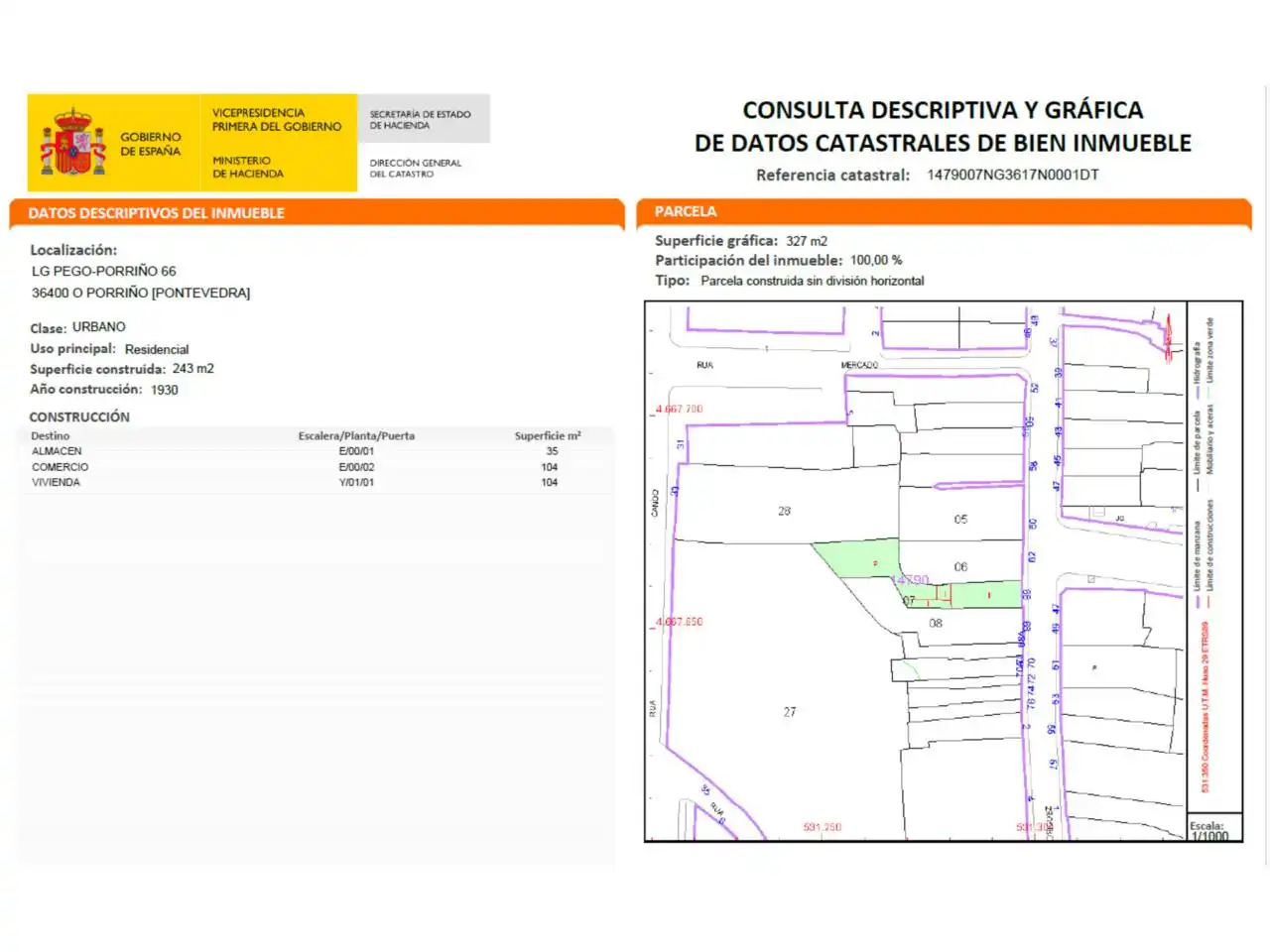Click parcel number 08 on the map
1270x952 pixels.
pos(936,624)
